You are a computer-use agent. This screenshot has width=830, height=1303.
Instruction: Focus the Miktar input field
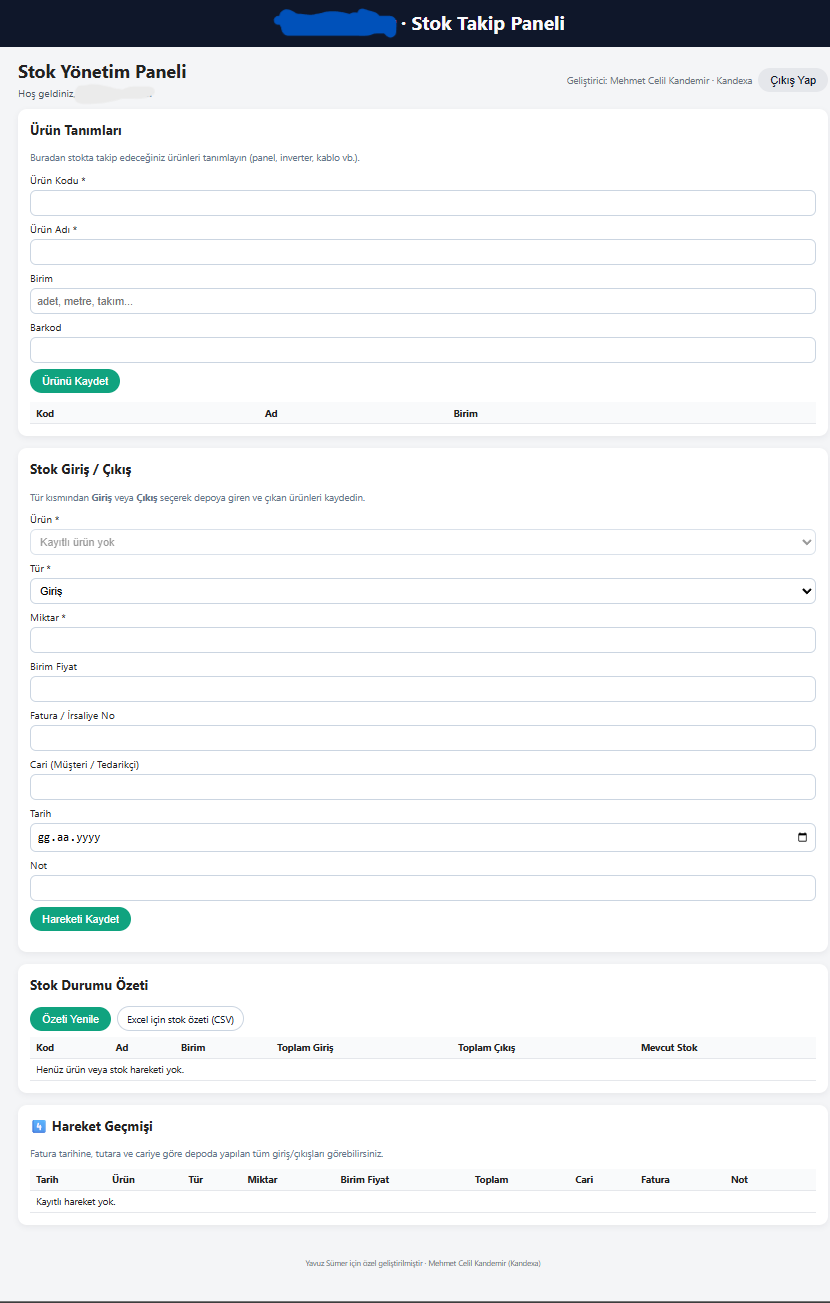(422, 640)
